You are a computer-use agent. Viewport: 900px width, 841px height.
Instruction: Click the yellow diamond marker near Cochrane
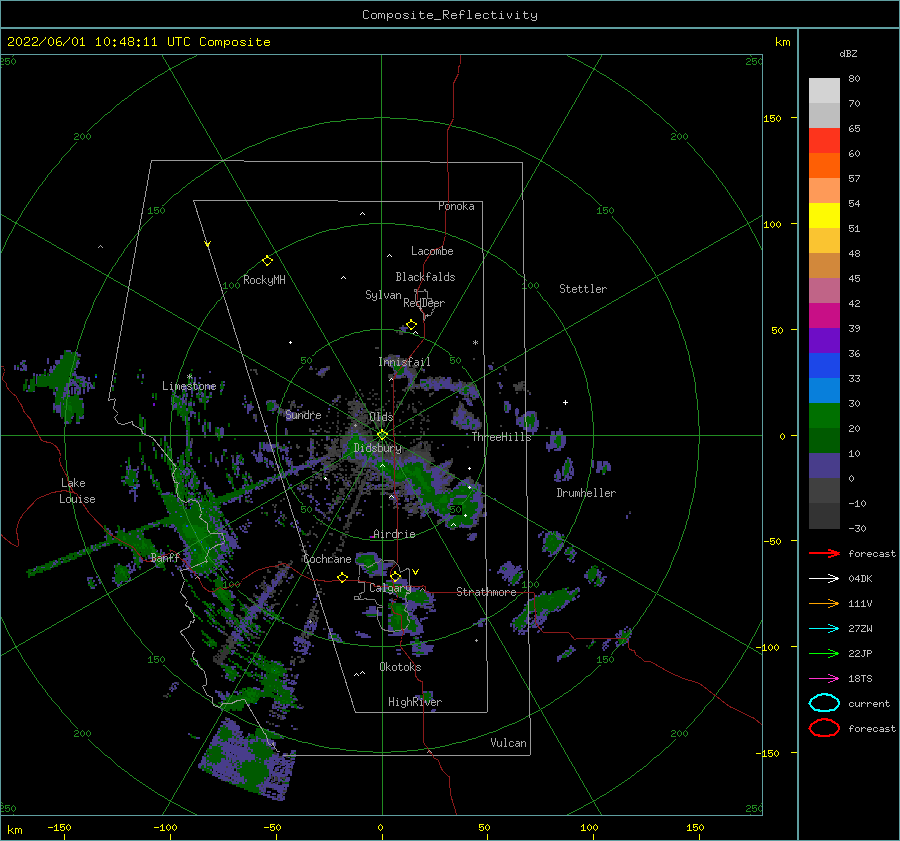coord(342,578)
